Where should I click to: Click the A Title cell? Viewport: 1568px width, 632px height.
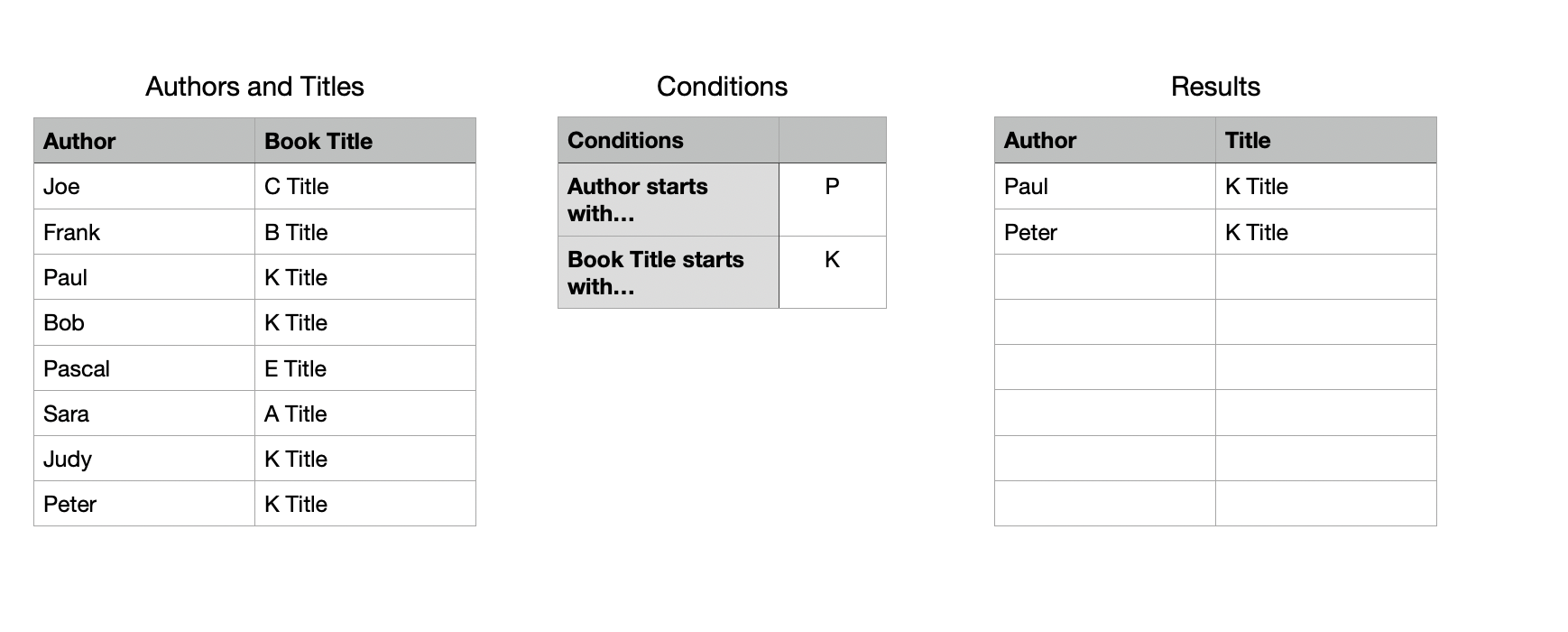[365, 414]
